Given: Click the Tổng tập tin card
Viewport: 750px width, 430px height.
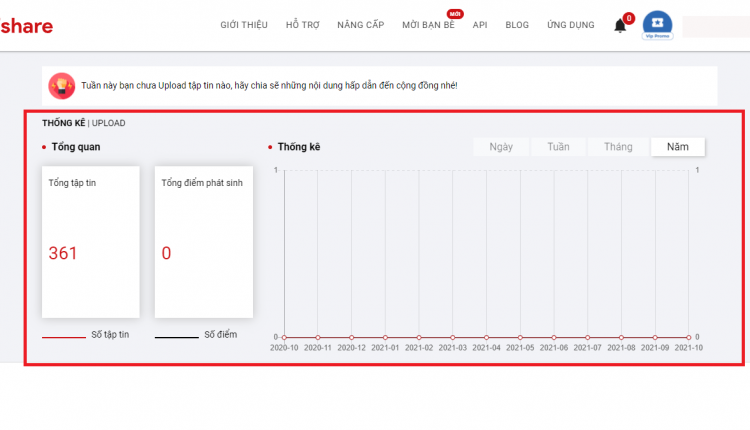Looking at the screenshot, I should (x=91, y=242).
